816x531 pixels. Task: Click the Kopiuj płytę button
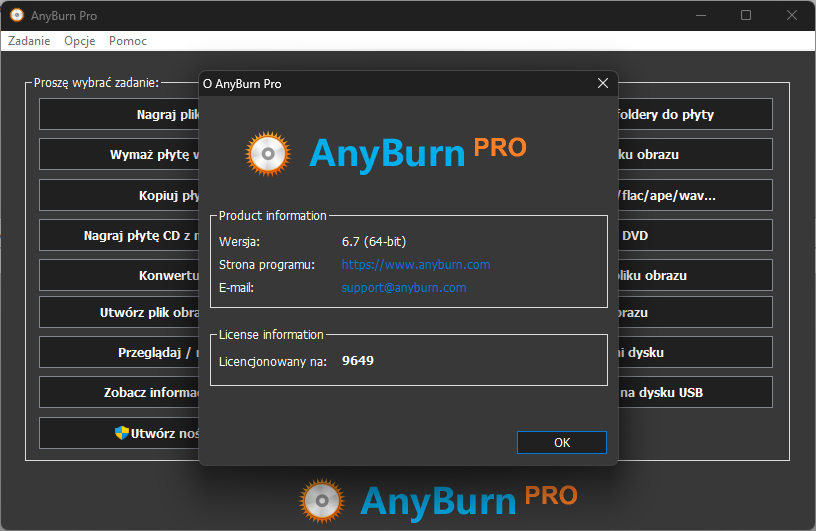click(119, 195)
